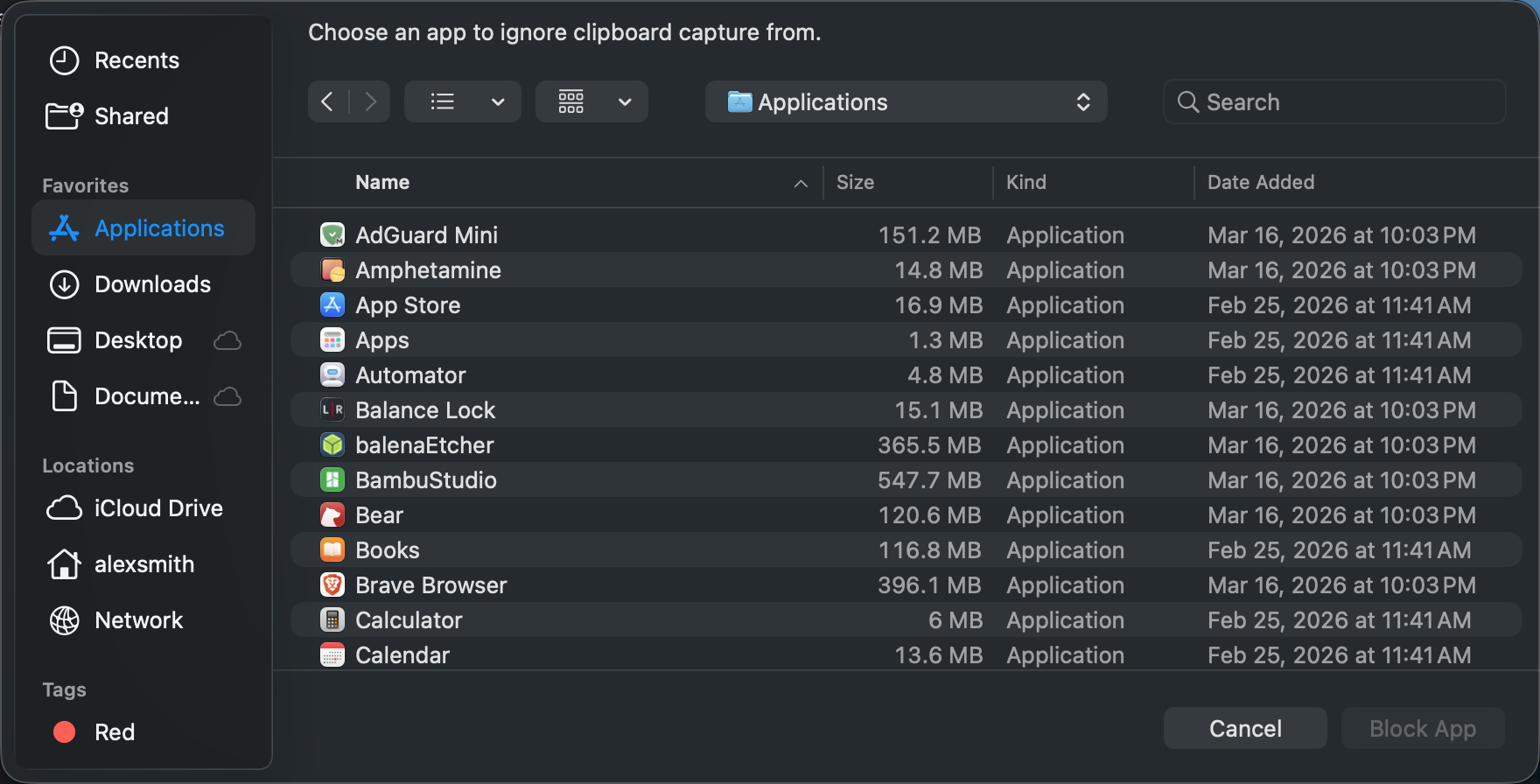Click the Applications sidebar icon
The image size is (1540, 784).
(x=65, y=228)
